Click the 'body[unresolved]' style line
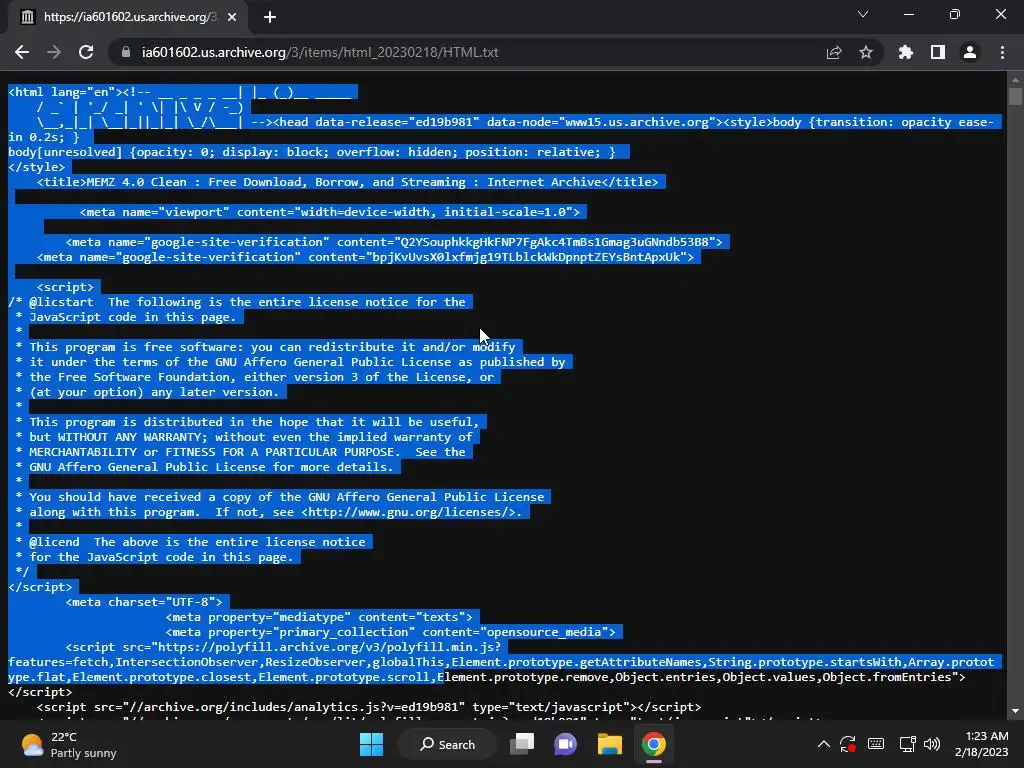This screenshot has width=1024, height=768. (x=312, y=152)
